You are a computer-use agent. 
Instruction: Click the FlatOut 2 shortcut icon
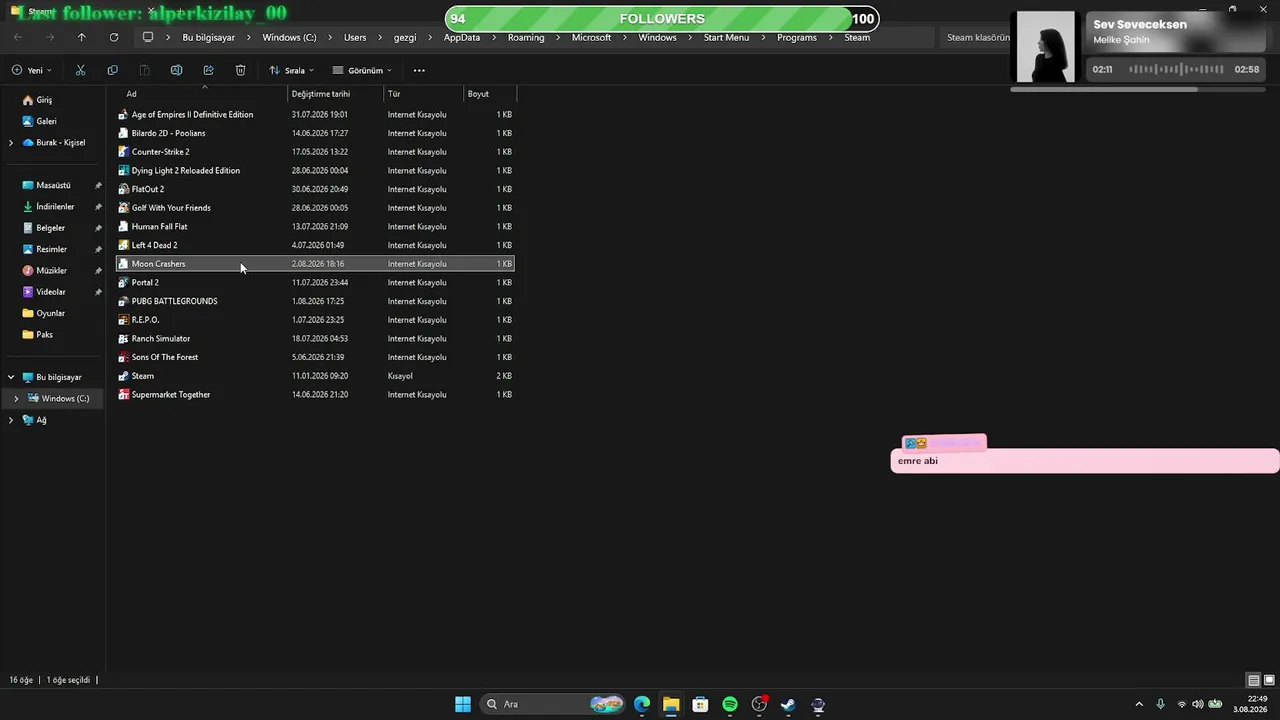(123, 189)
